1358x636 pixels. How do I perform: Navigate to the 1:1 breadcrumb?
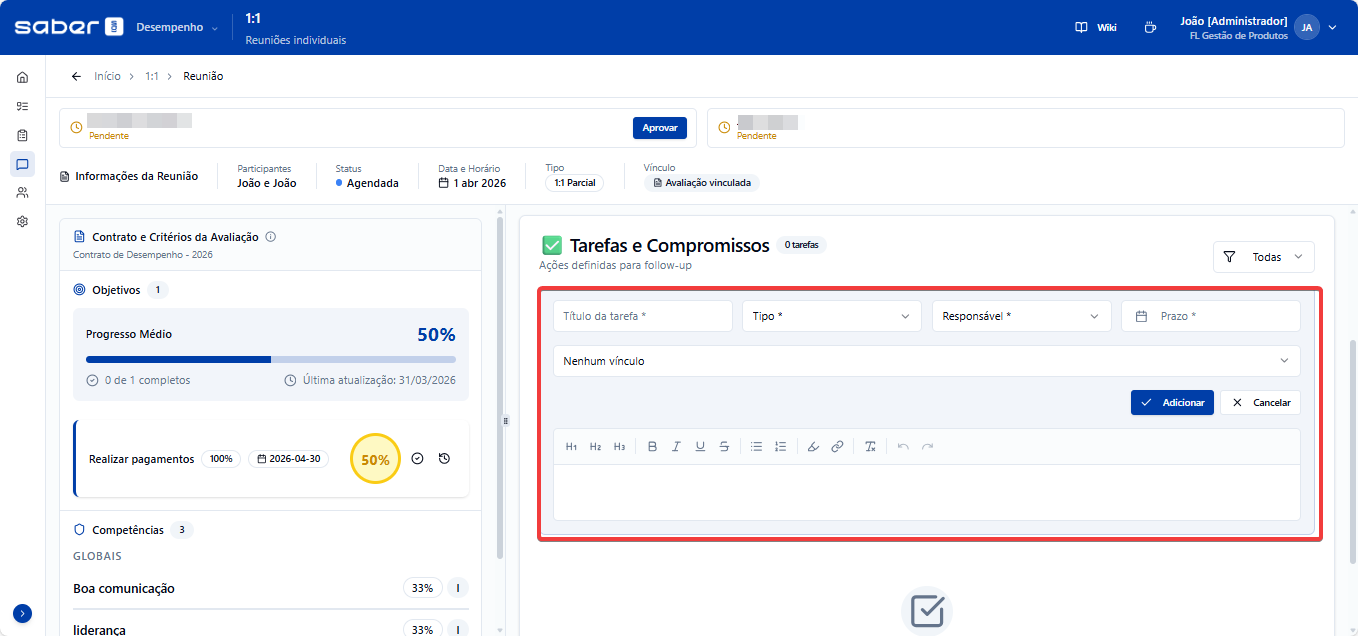tap(152, 76)
